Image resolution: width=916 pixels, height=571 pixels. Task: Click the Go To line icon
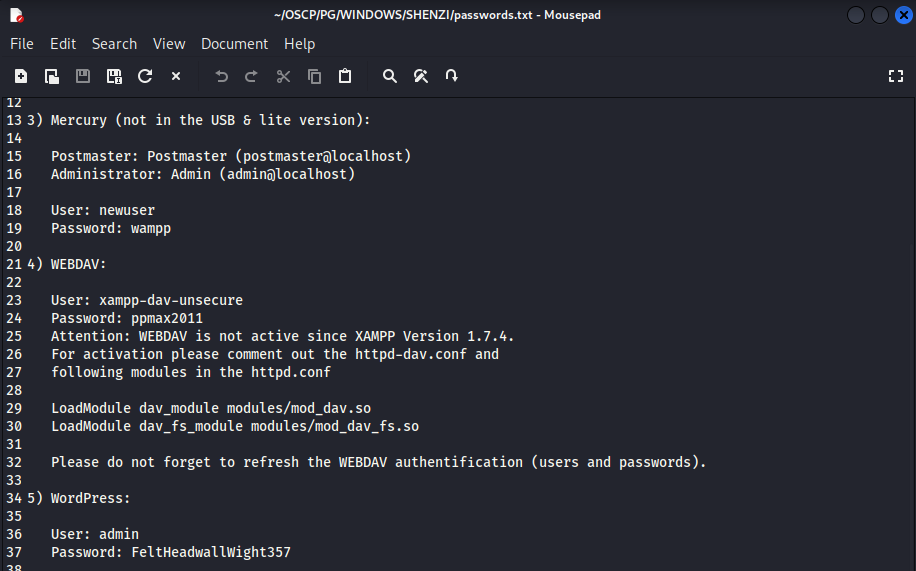click(x=452, y=76)
